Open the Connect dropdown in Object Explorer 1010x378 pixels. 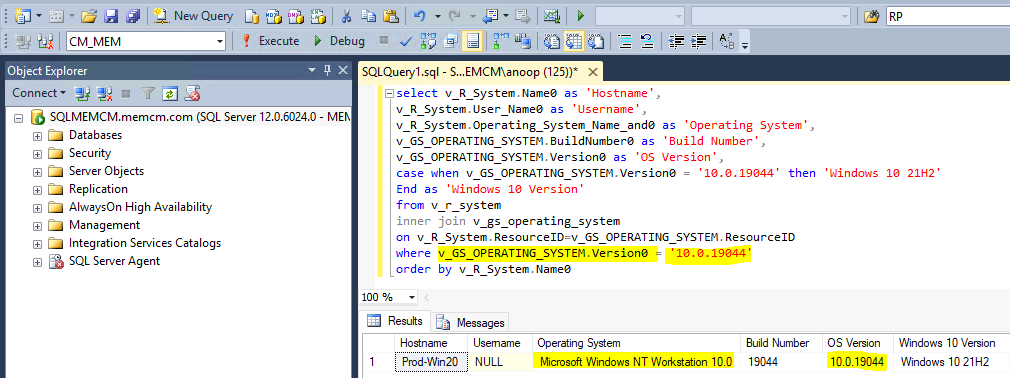click(x=39, y=93)
